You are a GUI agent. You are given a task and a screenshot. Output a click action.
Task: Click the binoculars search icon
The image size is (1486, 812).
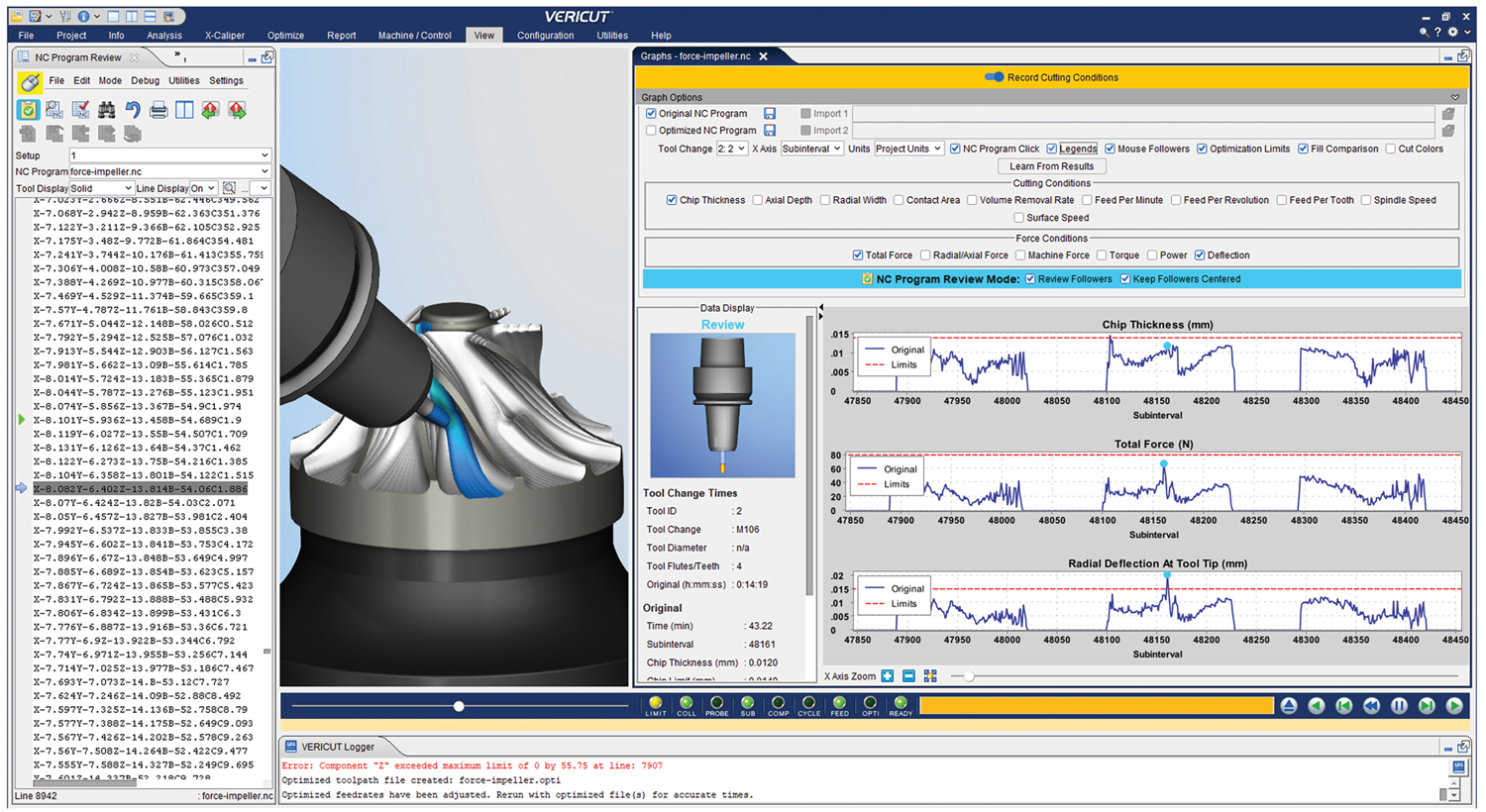(x=106, y=110)
